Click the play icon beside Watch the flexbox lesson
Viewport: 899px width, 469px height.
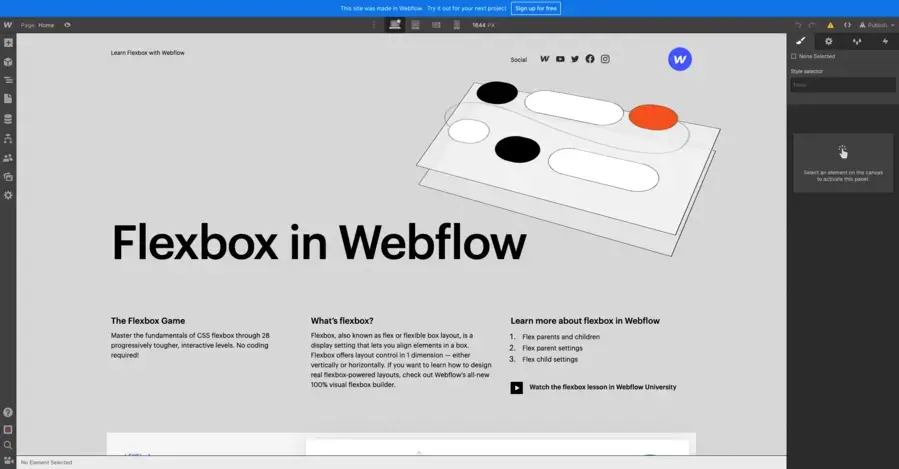[x=517, y=388]
